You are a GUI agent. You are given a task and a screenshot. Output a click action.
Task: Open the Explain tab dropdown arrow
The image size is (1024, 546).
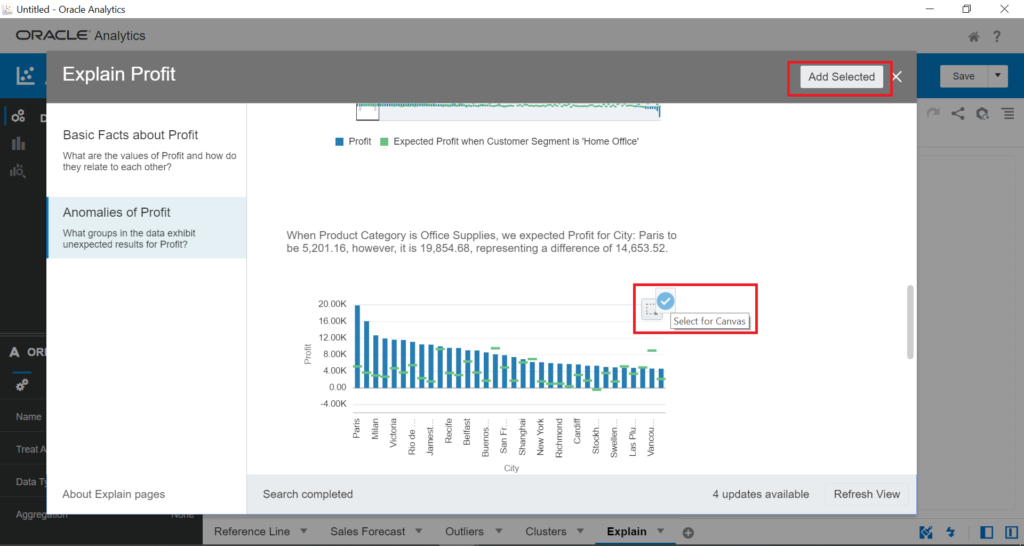click(660, 531)
